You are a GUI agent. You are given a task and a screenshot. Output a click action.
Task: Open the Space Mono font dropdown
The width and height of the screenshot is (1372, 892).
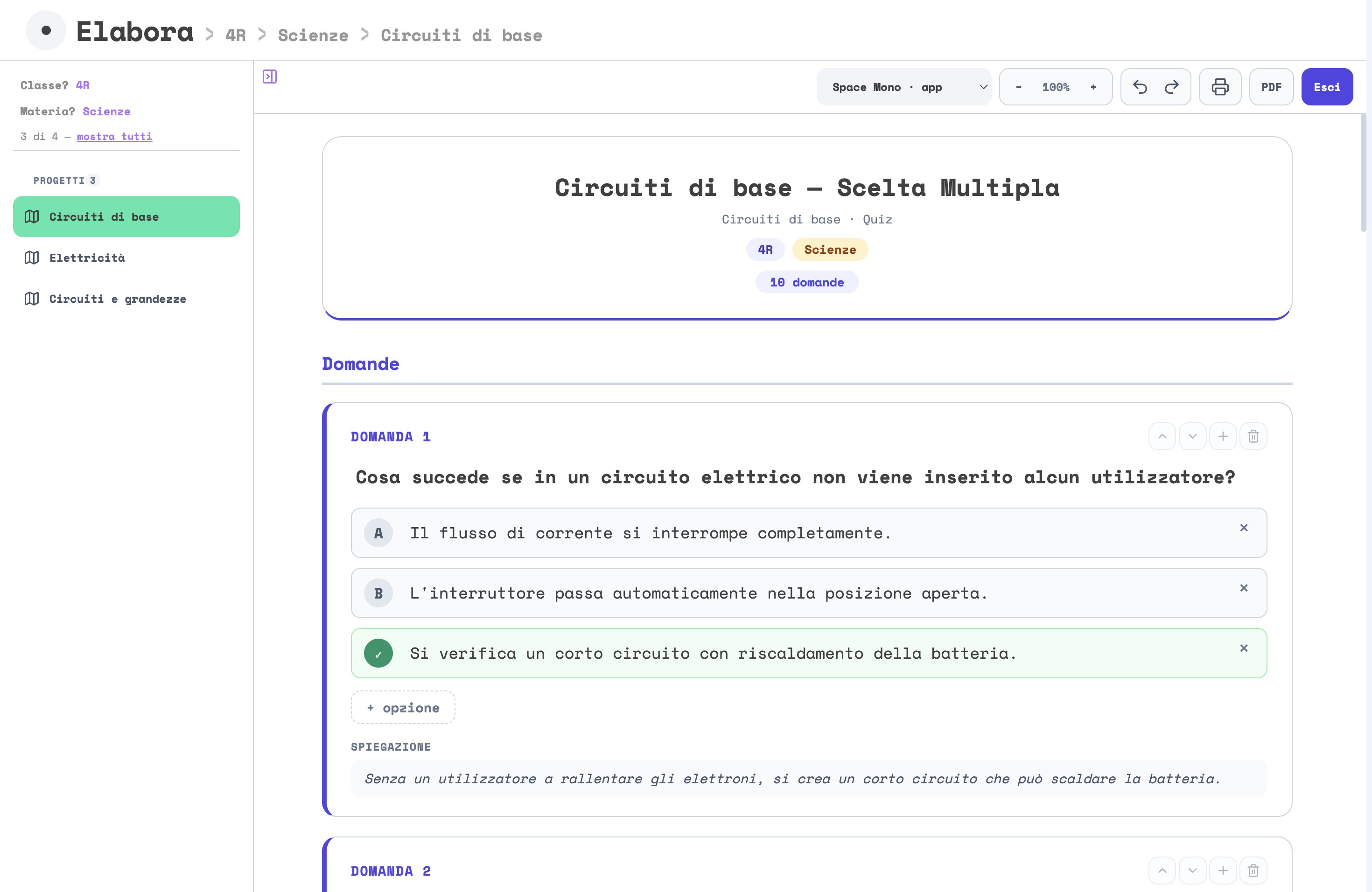pyautogui.click(x=903, y=87)
